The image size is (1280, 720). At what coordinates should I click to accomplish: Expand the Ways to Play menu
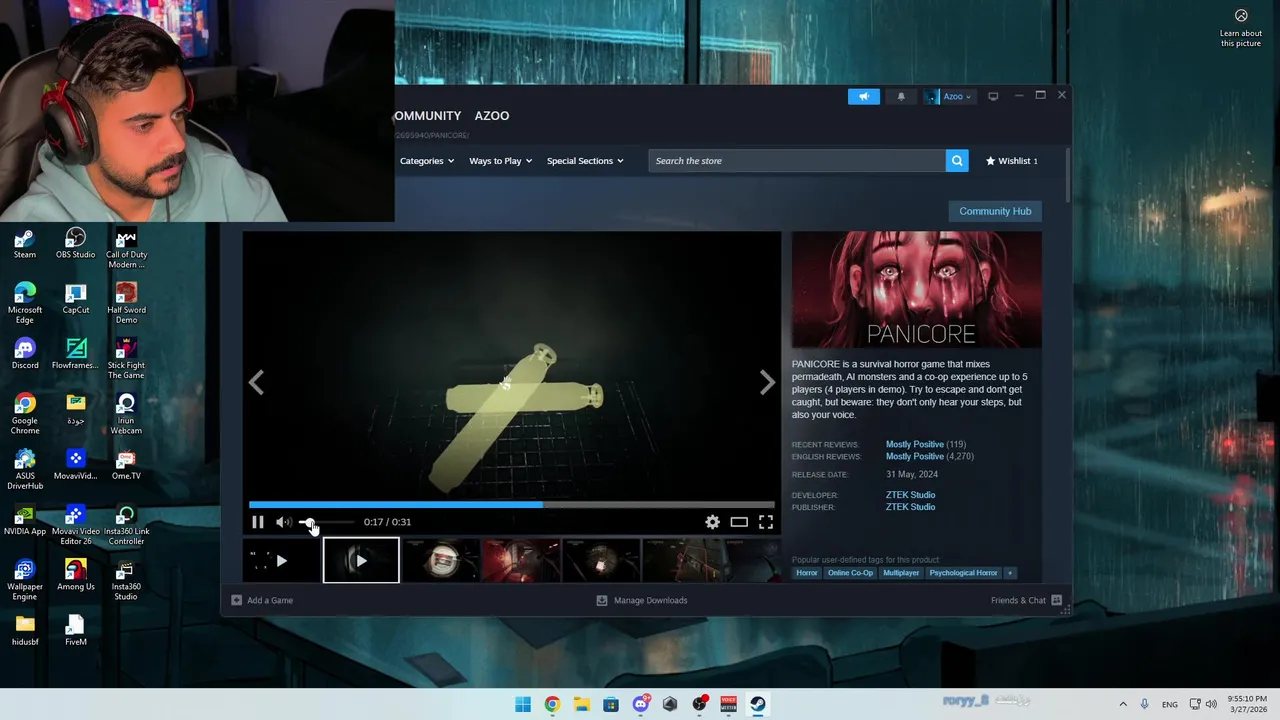(501, 161)
